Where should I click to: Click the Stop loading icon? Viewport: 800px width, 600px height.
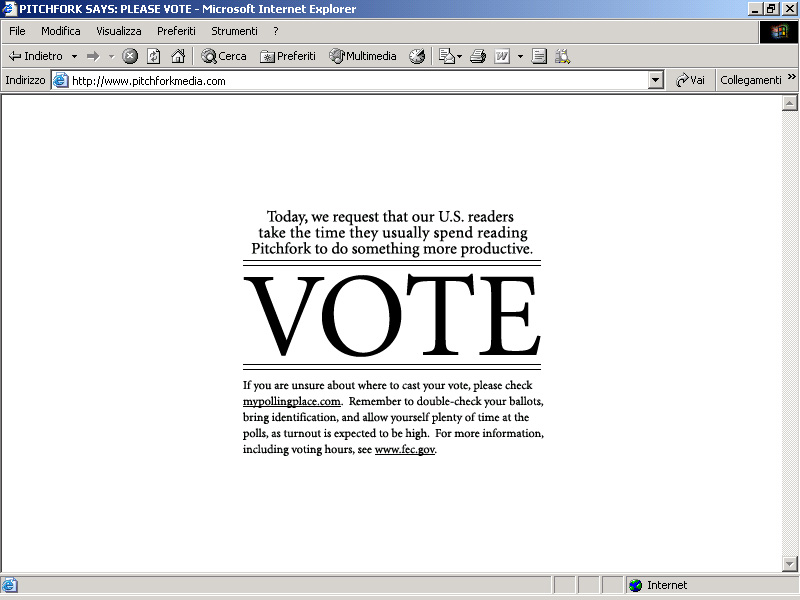(130, 56)
